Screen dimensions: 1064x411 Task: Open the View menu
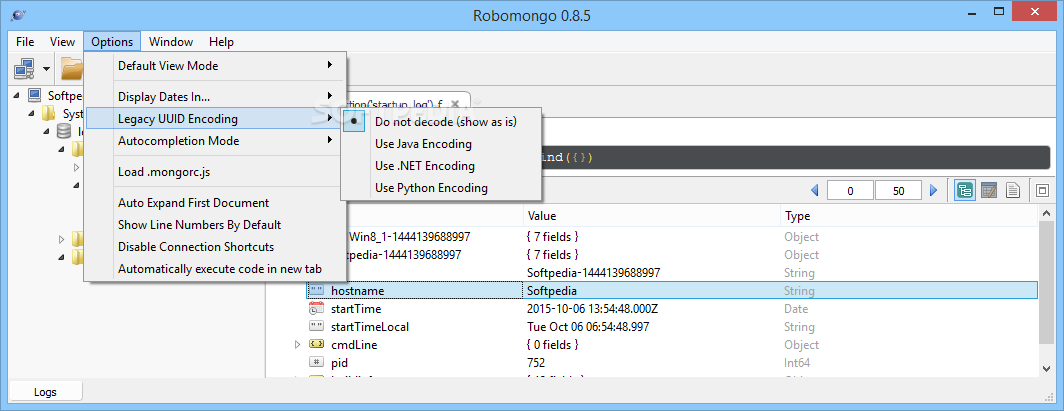(x=62, y=41)
